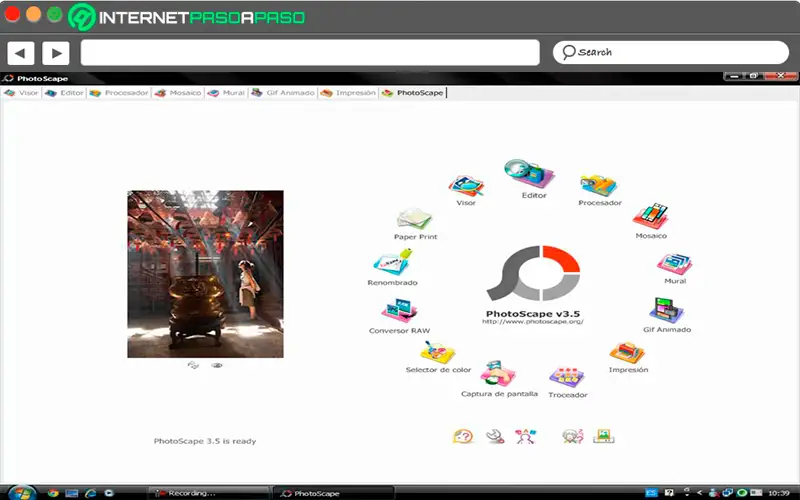The image size is (800, 500).
Task: Select the PhotoScape tab
Action: (x=413, y=93)
